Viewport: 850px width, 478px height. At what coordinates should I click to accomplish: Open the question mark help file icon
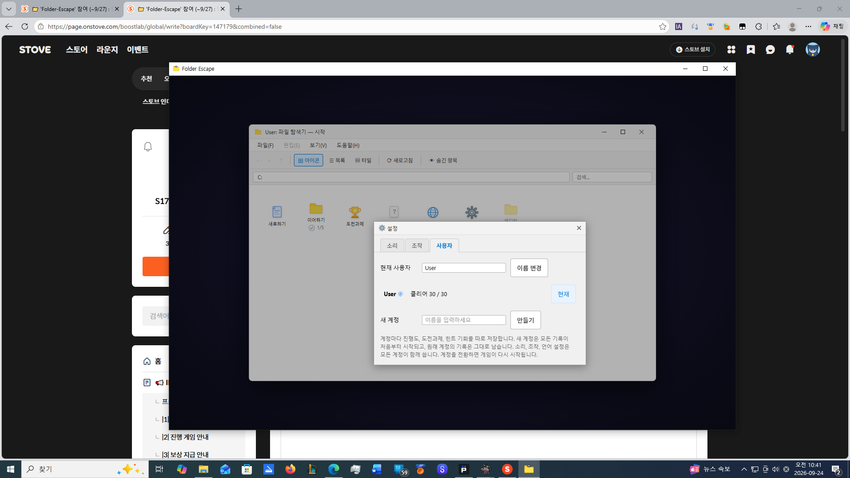pos(394,212)
